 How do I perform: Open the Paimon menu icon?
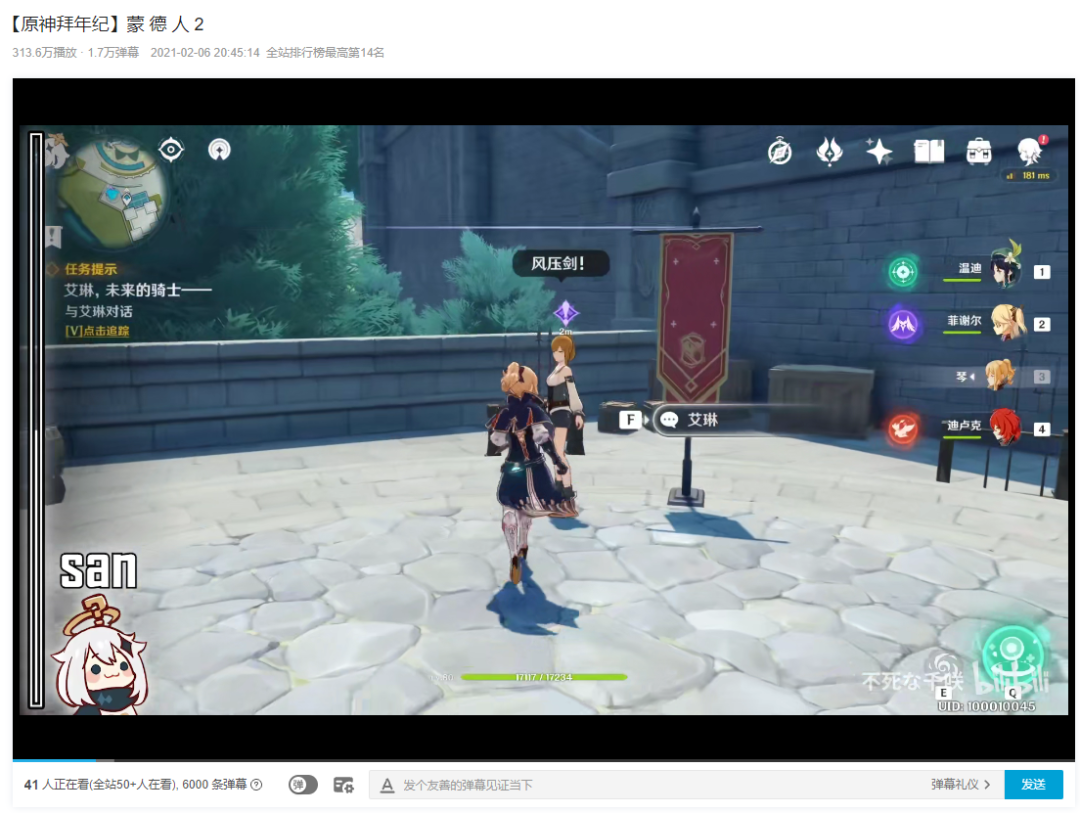(x=1030, y=150)
